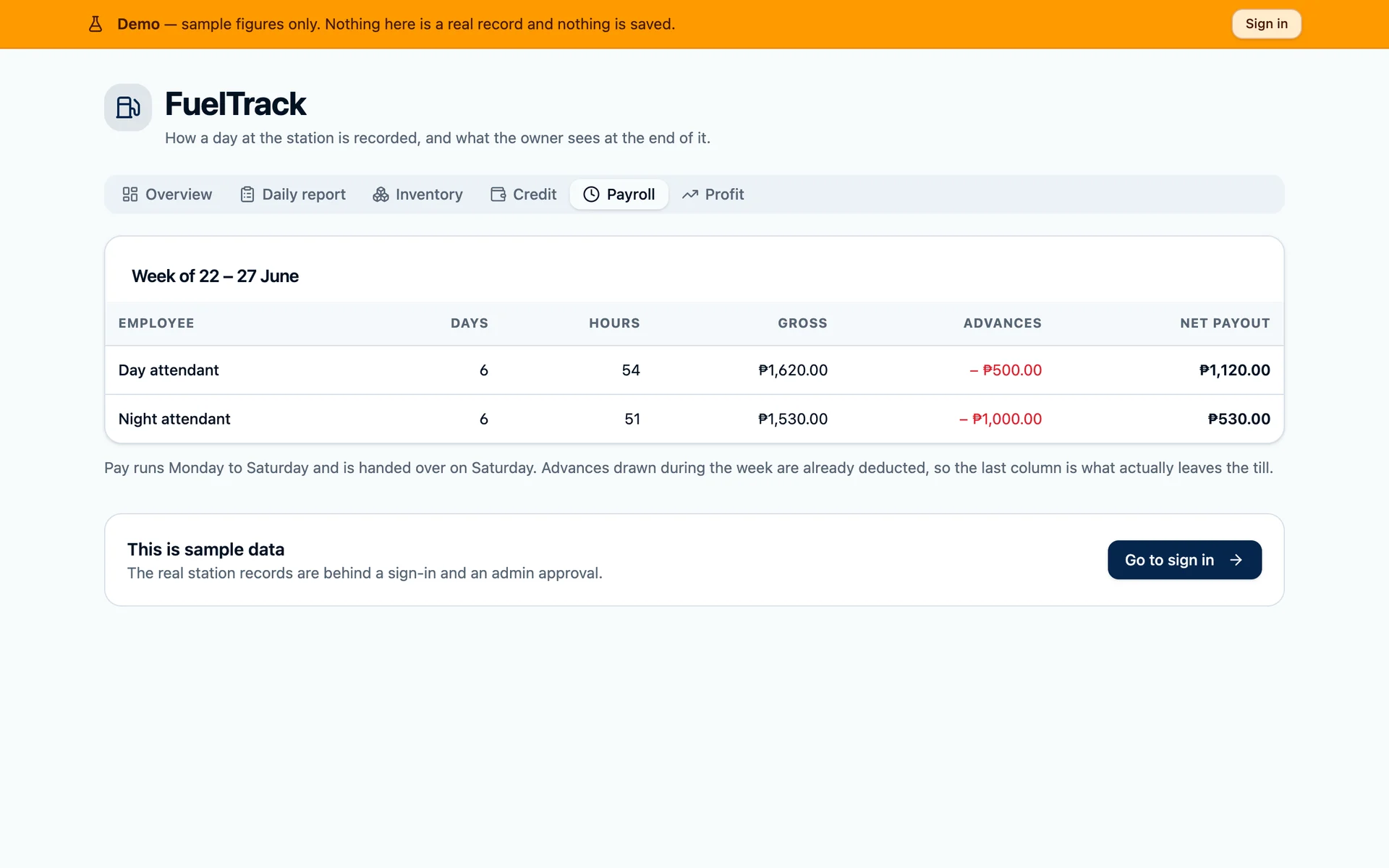Click the FuelTrack title
Screen dimensions: 1389x868
pos(235,104)
